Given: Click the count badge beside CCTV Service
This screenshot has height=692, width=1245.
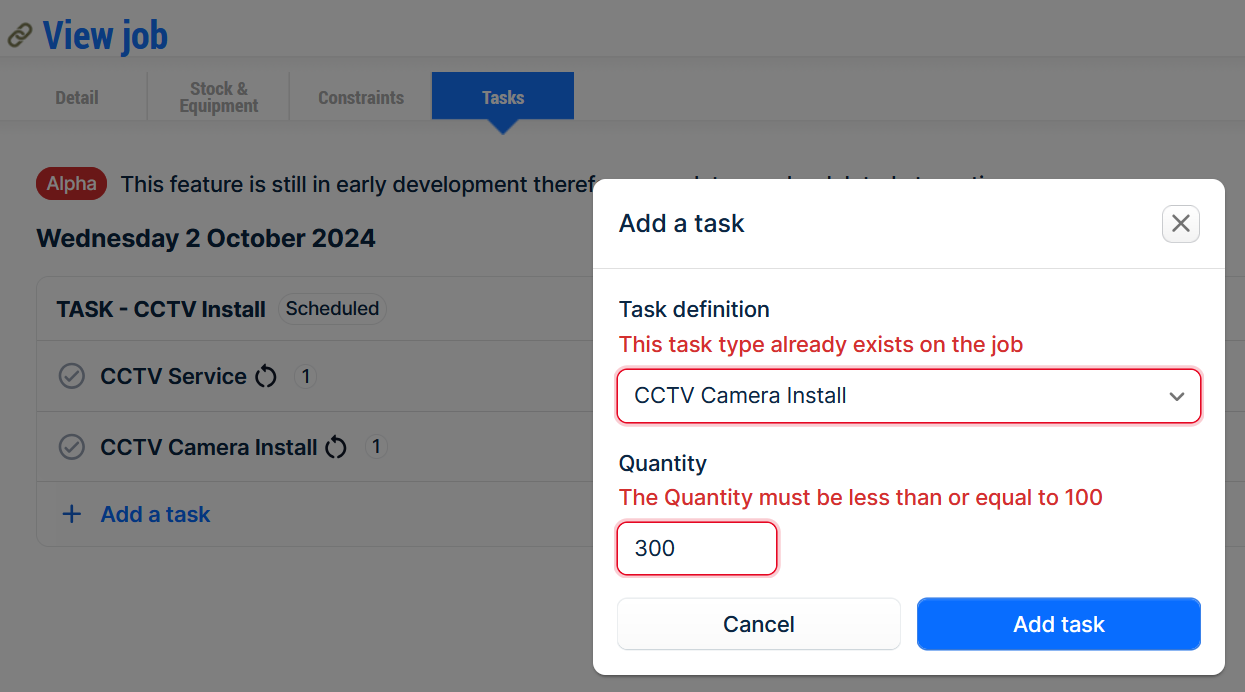Looking at the screenshot, I should (x=306, y=377).
